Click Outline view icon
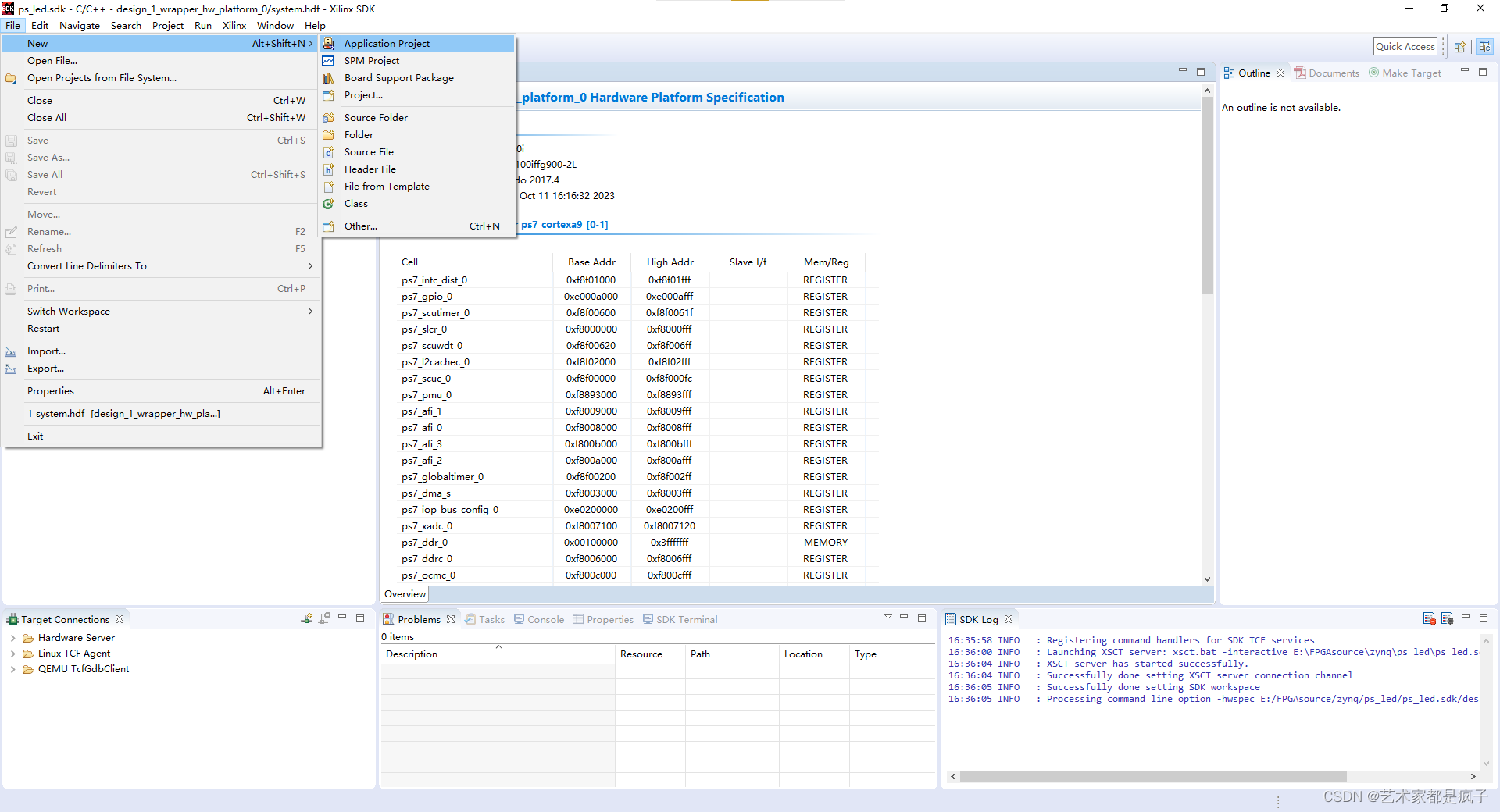Viewport: 1500px width, 812px height. click(1229, 73)
